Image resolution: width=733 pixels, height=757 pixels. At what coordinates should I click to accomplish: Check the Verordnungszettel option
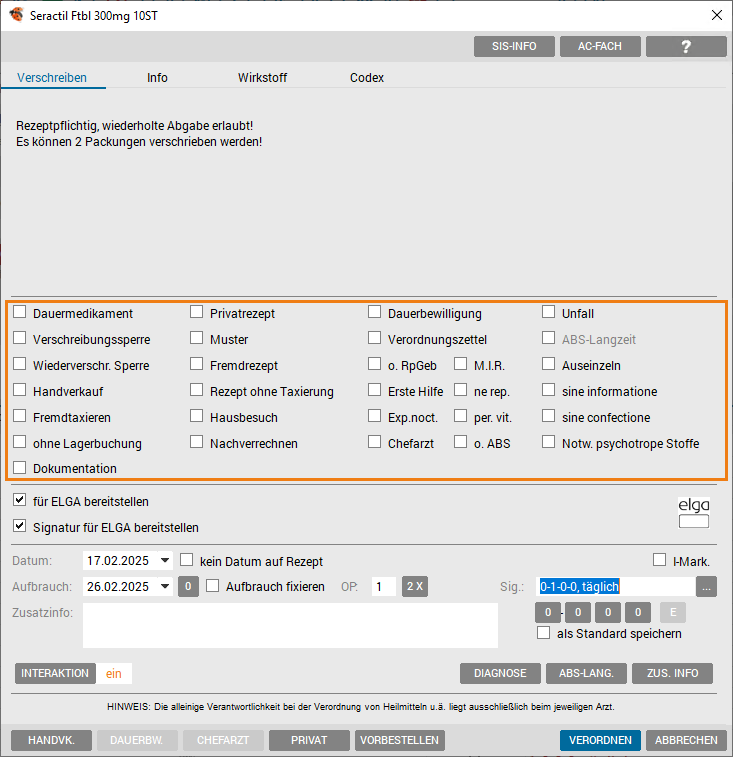point(374,338)
